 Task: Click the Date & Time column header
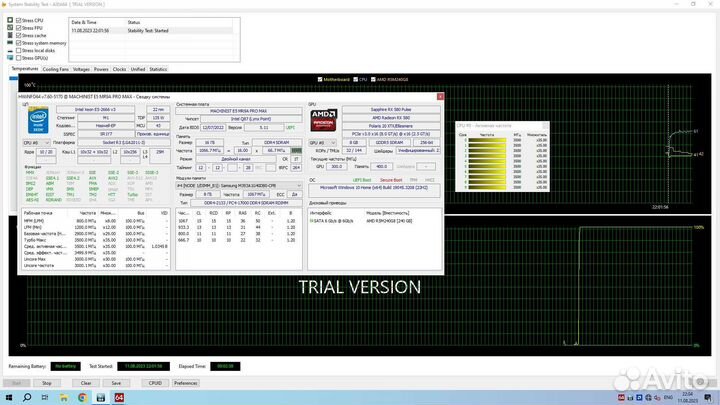tap(97, 22)
